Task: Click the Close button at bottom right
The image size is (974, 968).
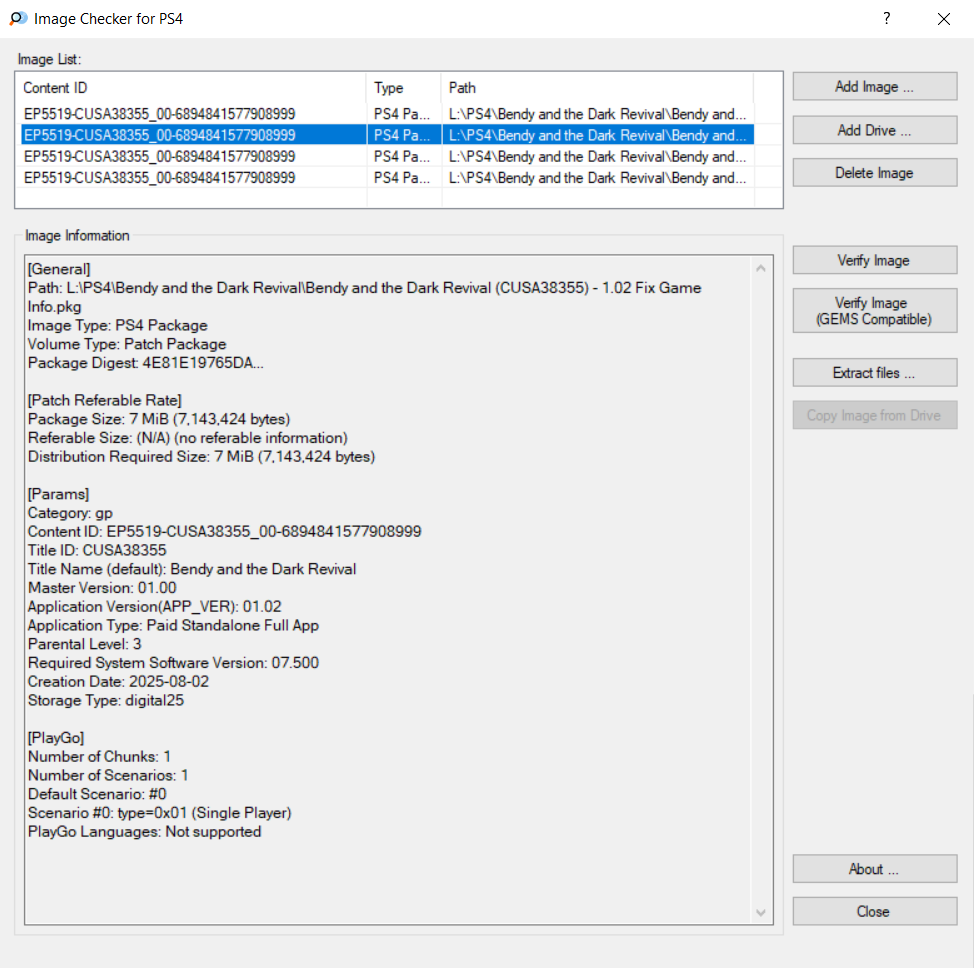Action: click(x=874, y=911)
